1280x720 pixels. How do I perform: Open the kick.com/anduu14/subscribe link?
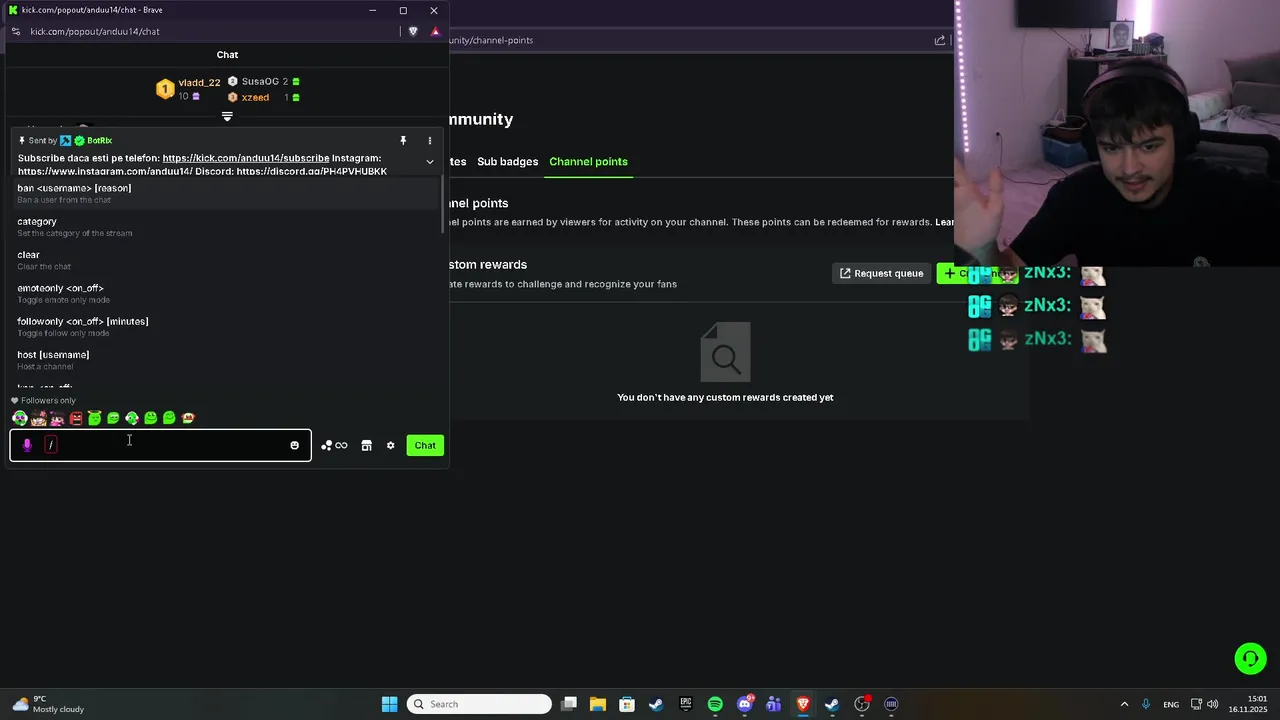click(246, 158)
